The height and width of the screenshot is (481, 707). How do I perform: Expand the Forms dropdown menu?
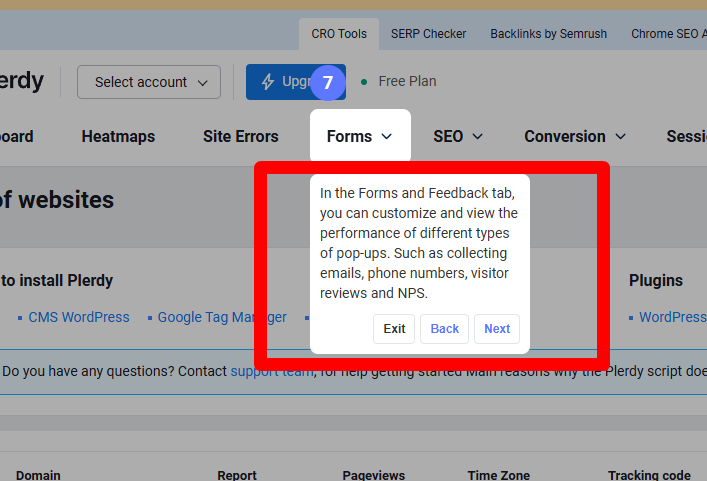pyautogui.click(x=360, y=136)
